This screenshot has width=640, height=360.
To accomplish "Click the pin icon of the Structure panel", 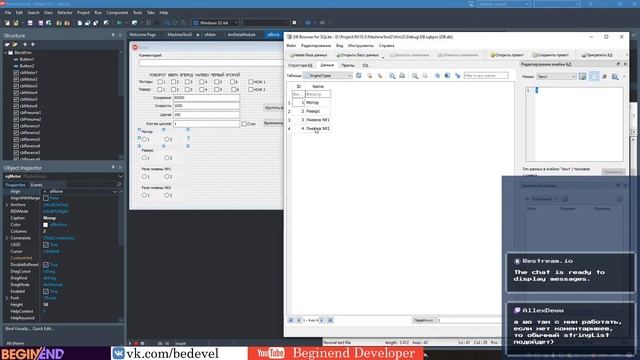I will (113, 36).
